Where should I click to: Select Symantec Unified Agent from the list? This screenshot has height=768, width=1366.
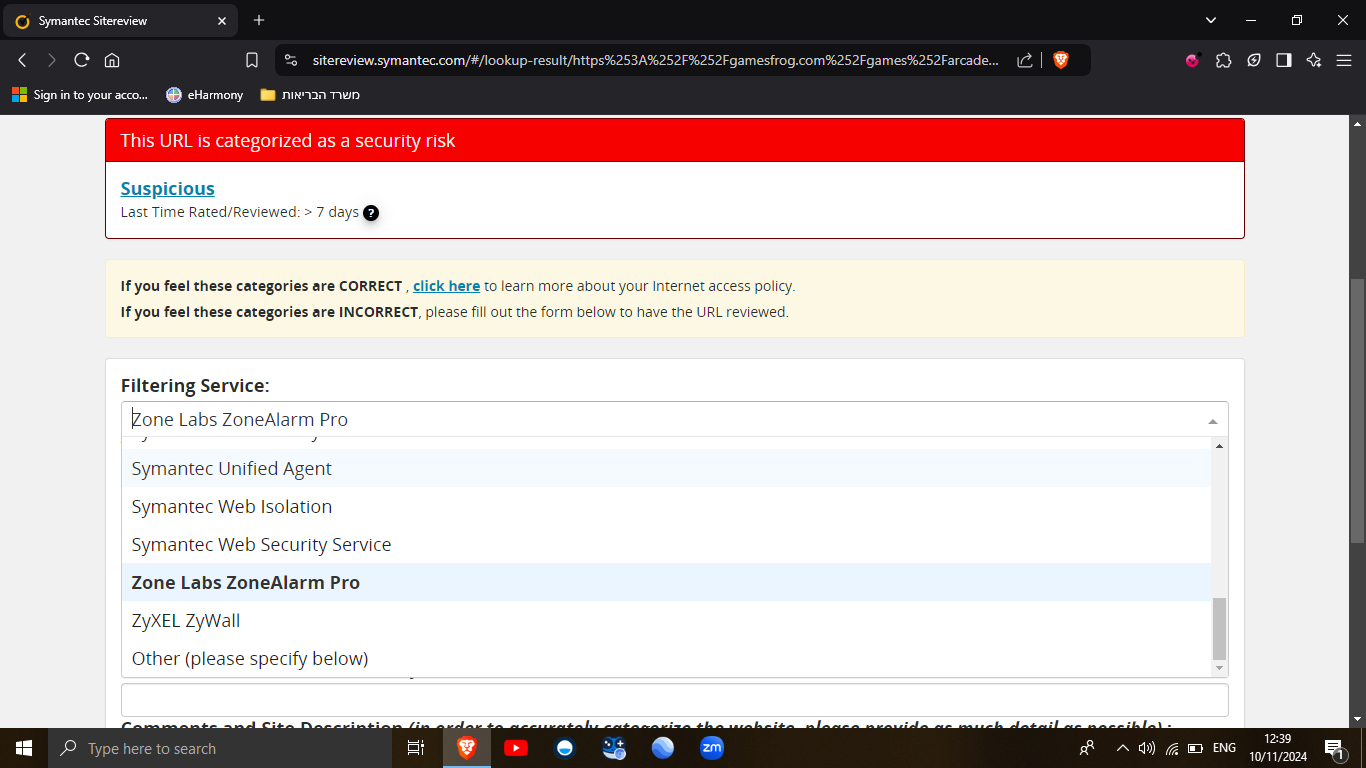click(x=666, y=468)
